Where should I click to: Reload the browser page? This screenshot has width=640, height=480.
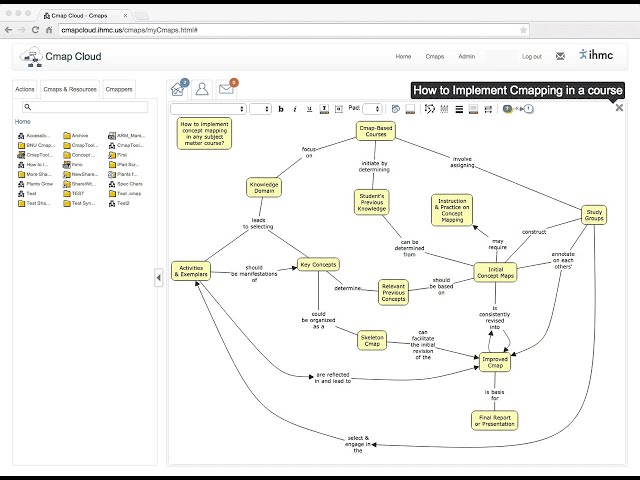[x=35, y=30]
